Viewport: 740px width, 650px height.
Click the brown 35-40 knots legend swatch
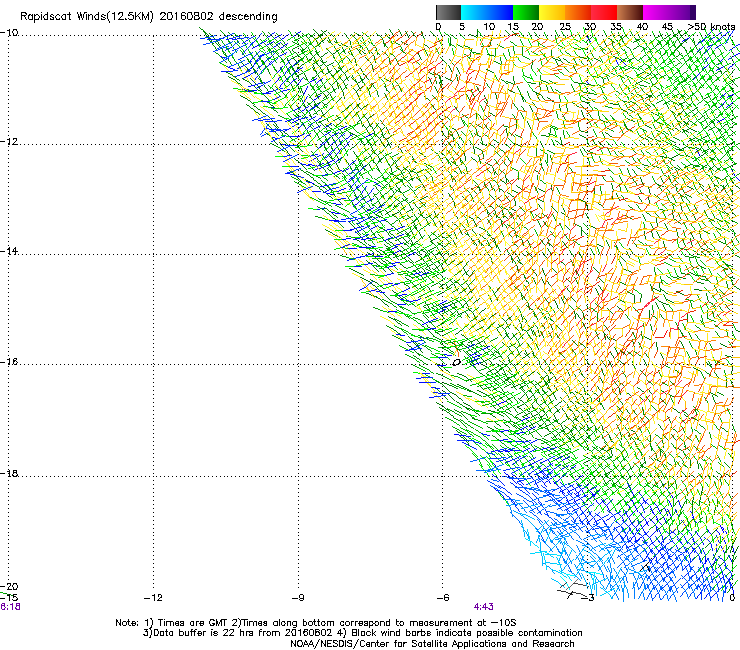[x=630, y=12]
